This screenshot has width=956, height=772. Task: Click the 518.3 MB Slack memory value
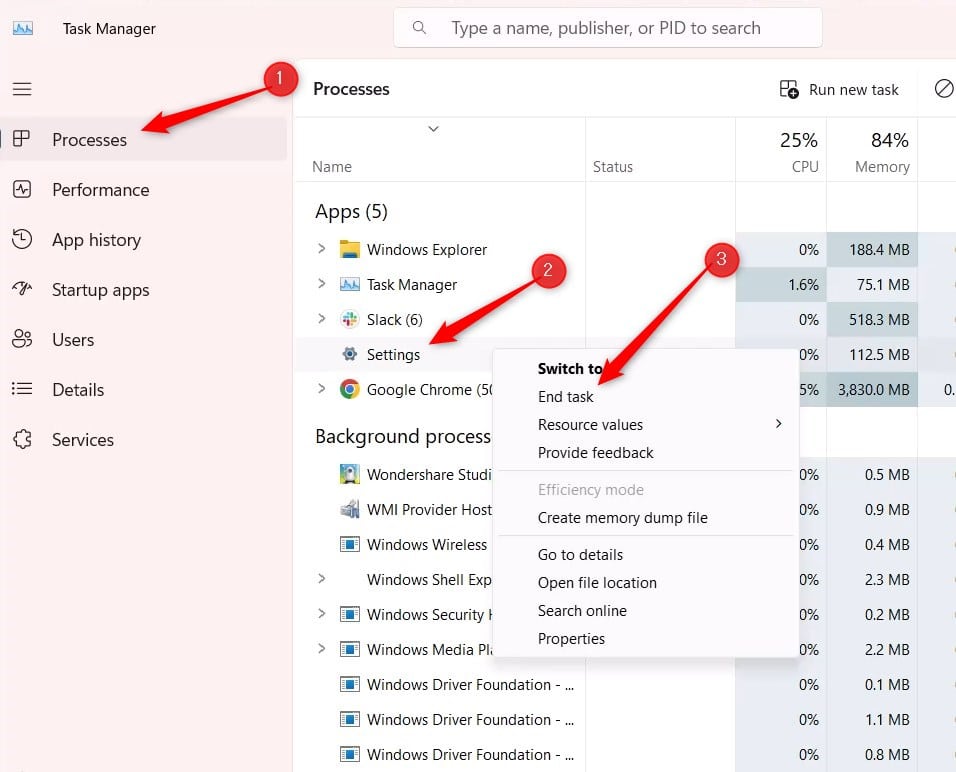click(879, 320)
